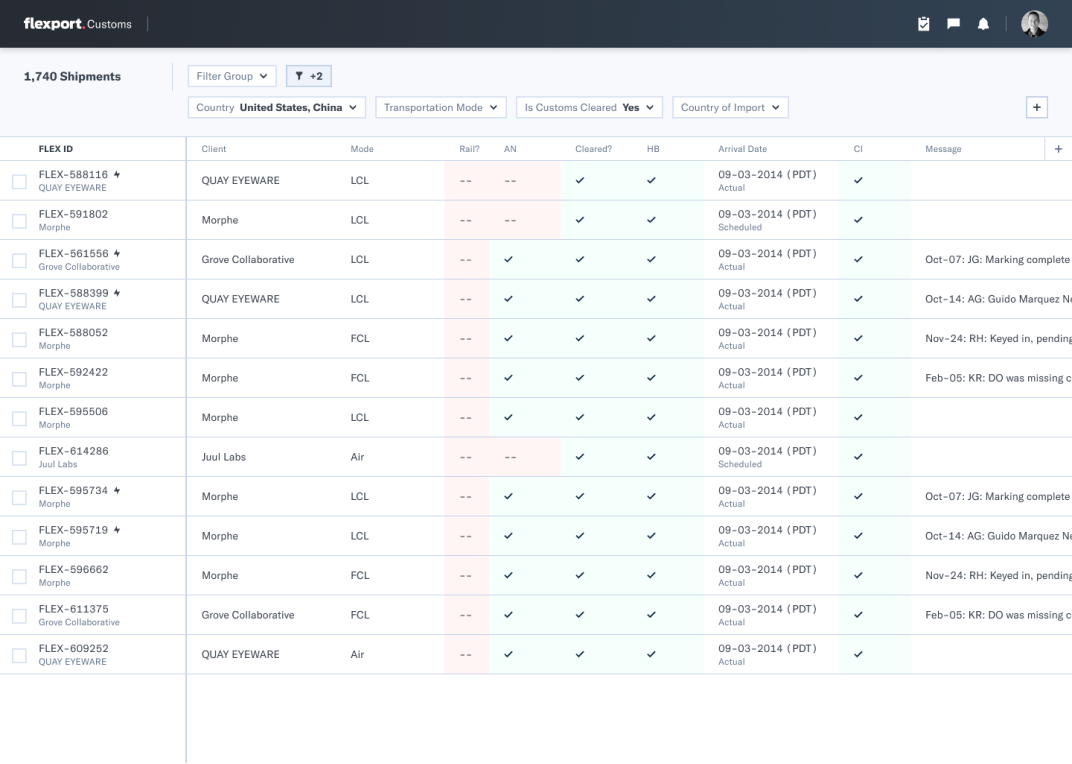Click lightning bolt icon next to FLEX-588116
1072x764 pixels.
[x=117, y=174]
